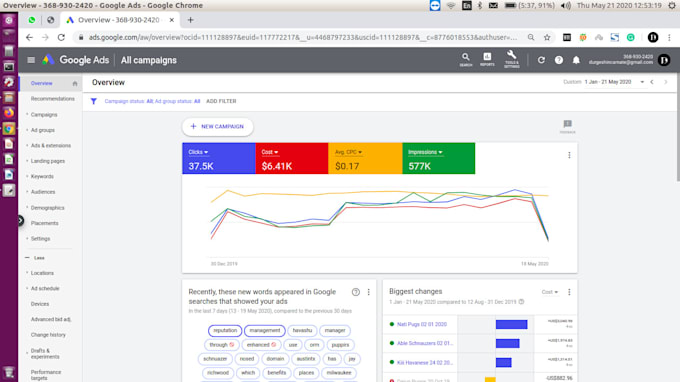This screenshot has width=680, height=382.
Task: Click the browser address bar
Action: 303,38
